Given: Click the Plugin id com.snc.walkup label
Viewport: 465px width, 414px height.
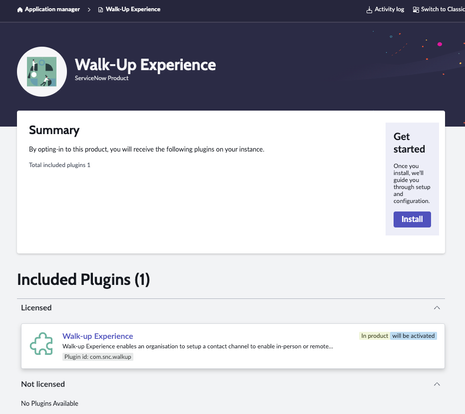Looking at the screenshot, I should [98, 357].
